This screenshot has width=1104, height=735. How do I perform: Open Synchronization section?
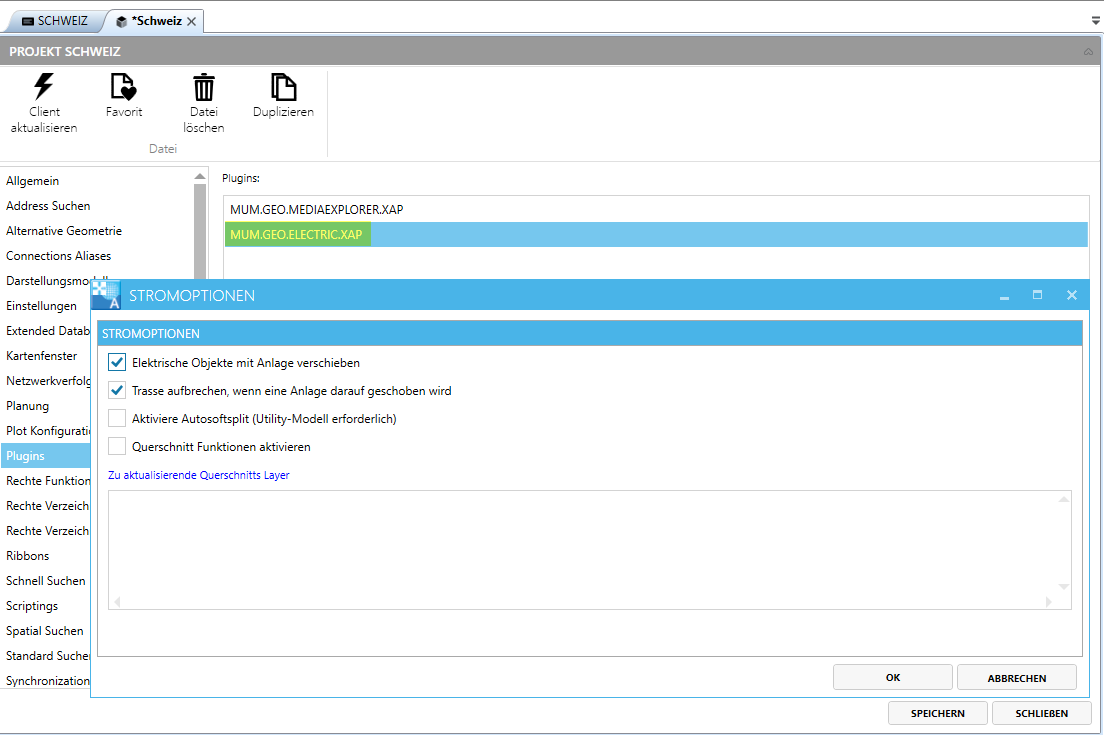tap(47, 681)
